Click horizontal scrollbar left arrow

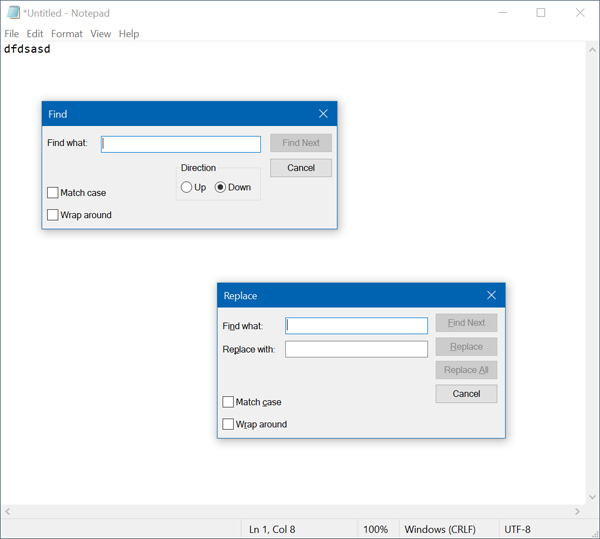coord(7,511)
